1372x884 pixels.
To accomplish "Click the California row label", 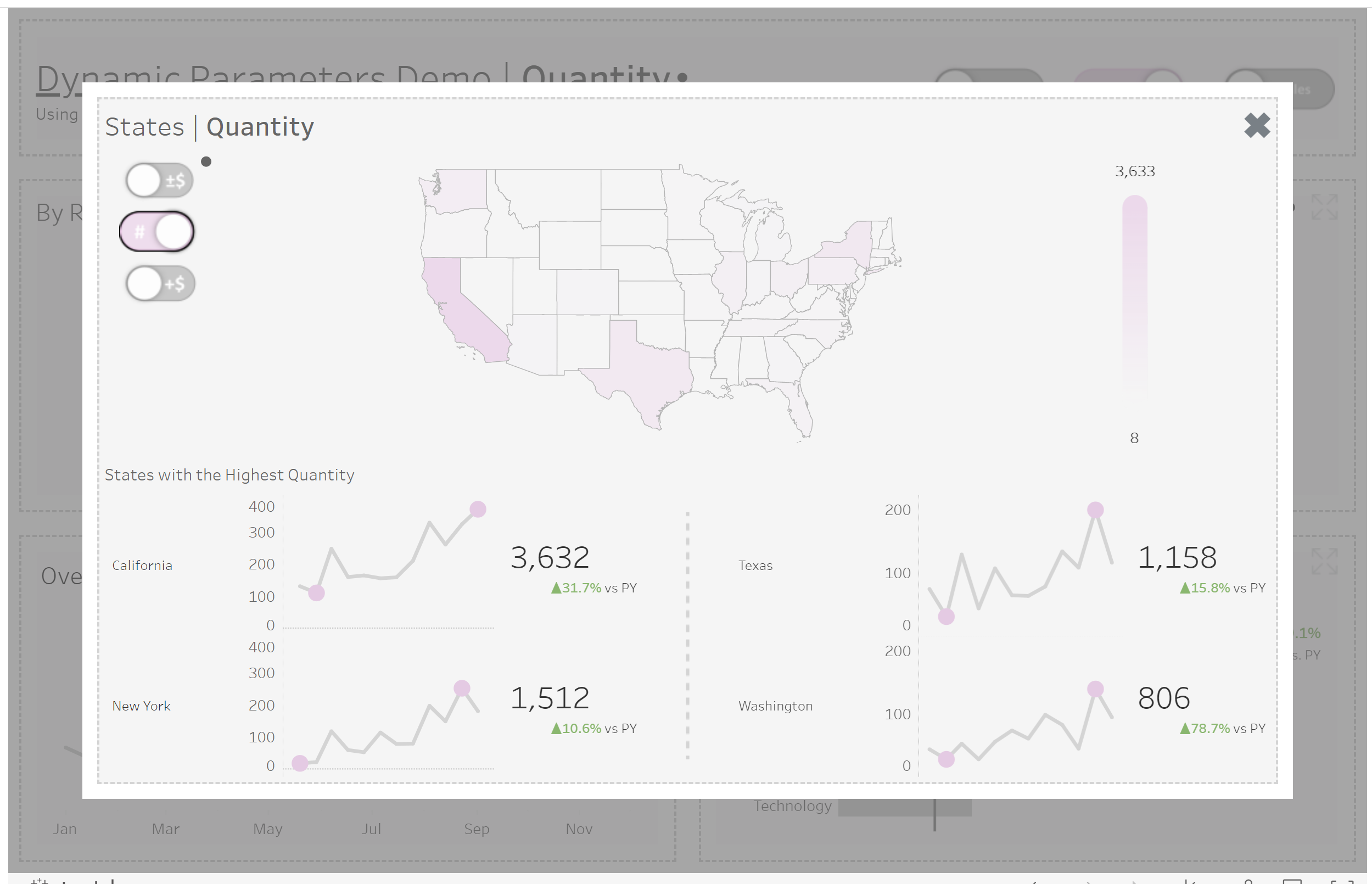I will [x=142, y=566].
